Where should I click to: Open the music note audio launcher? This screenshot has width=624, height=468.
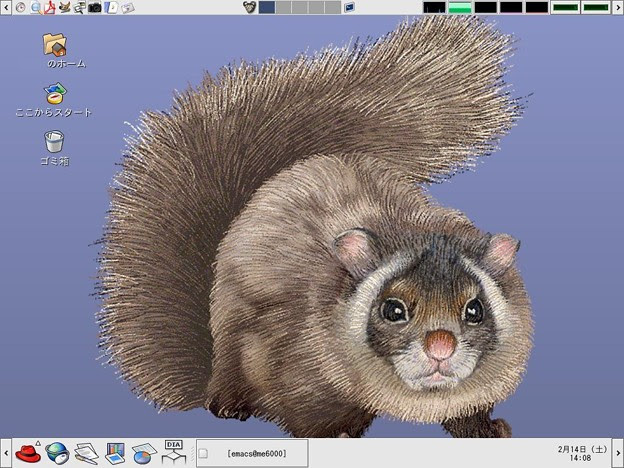coord(111,7)
